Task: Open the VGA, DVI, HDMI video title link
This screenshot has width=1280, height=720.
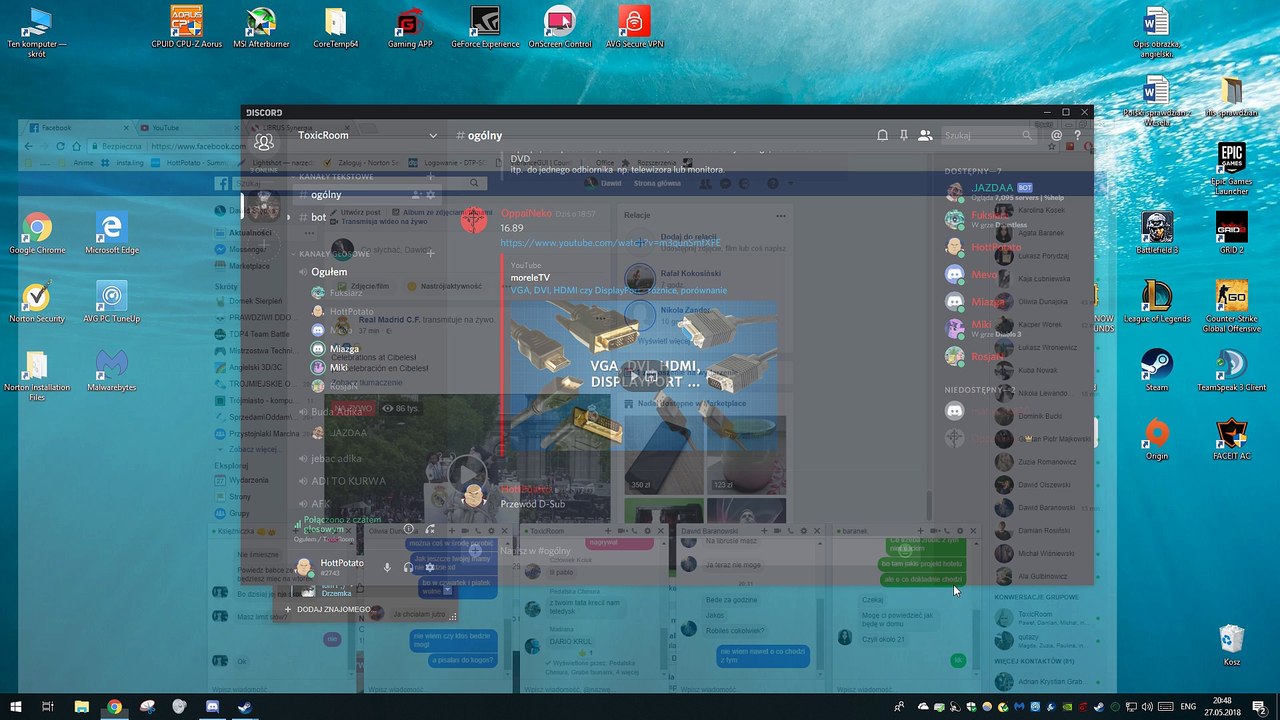Action: tap(619, 290)
